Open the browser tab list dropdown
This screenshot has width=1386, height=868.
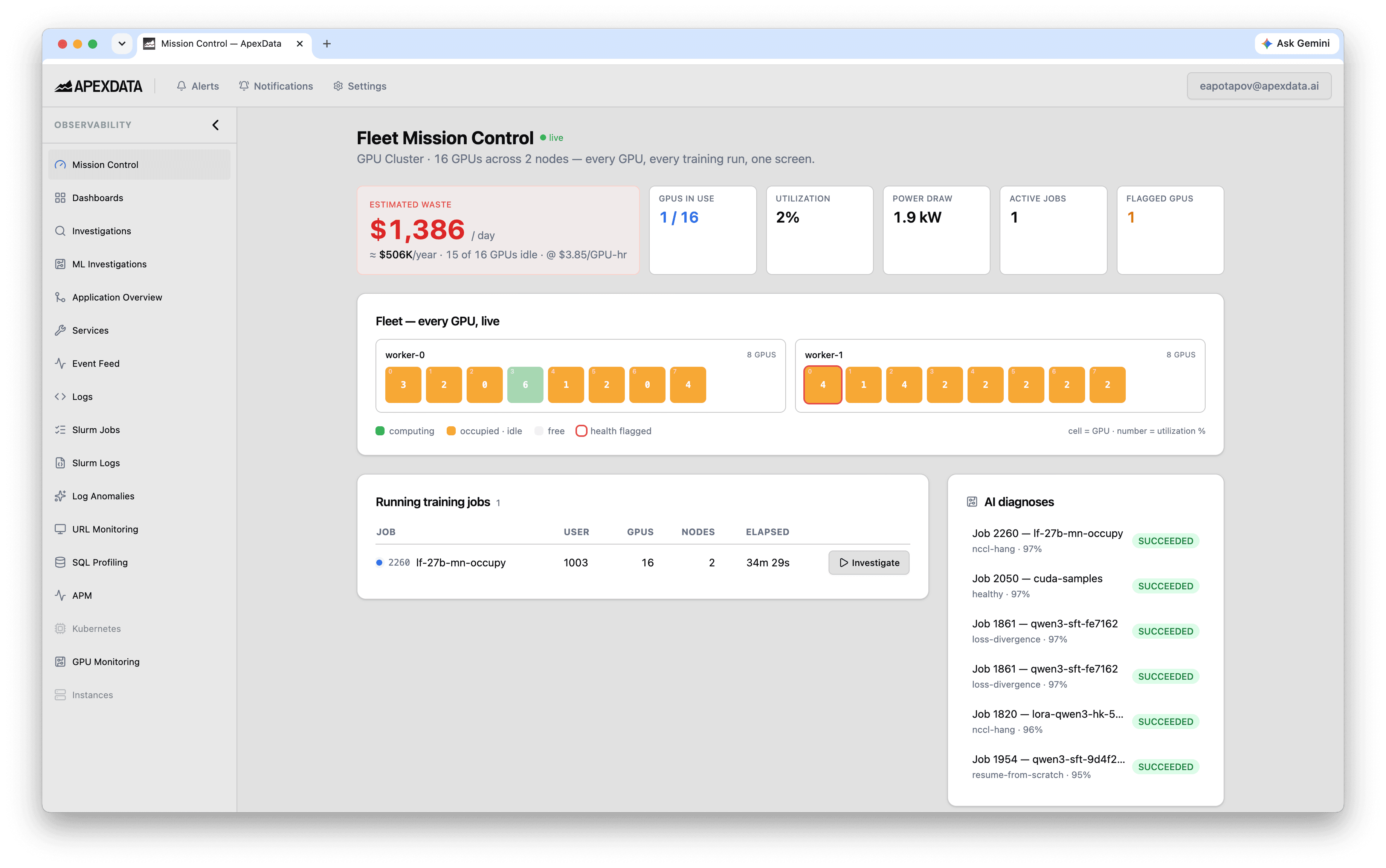pos(122,44)
